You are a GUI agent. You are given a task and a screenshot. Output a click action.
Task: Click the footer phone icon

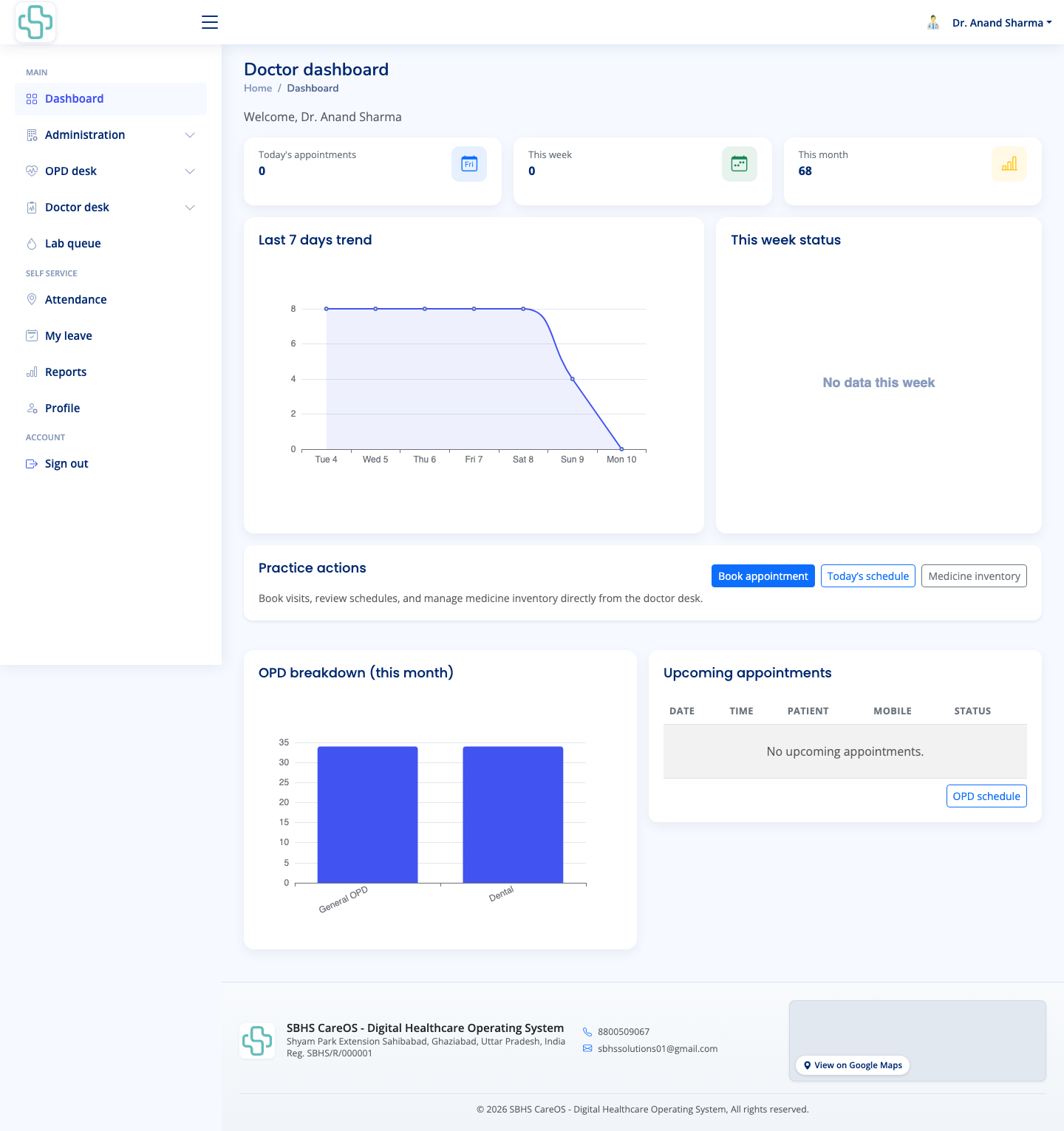pyautogui.click(x=587, y=1032)
